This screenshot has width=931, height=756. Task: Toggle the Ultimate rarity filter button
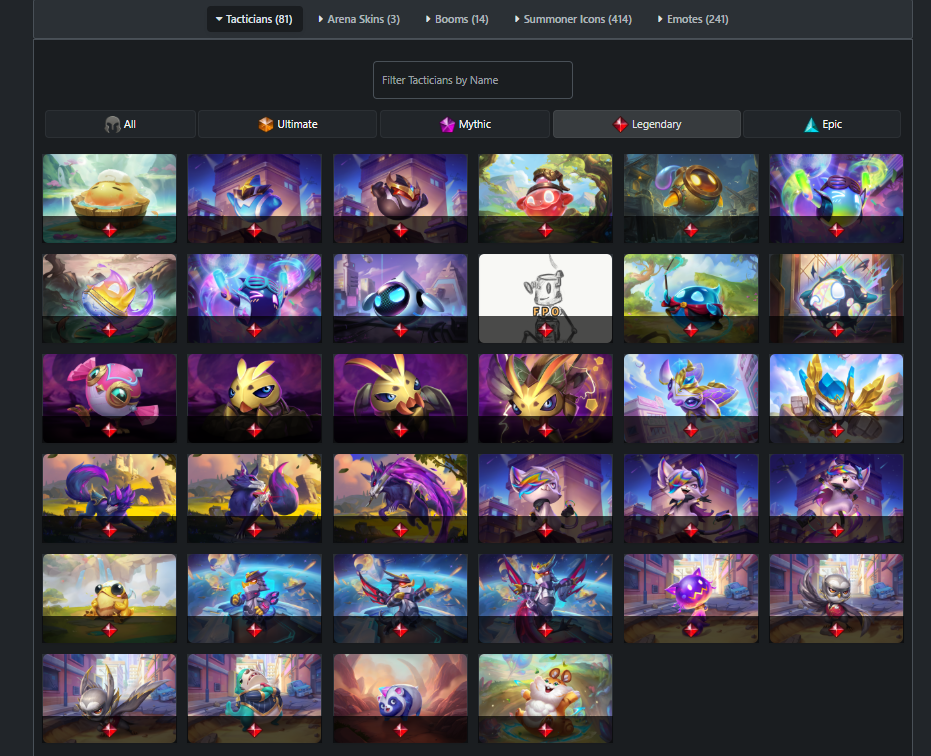coord(287,124)
